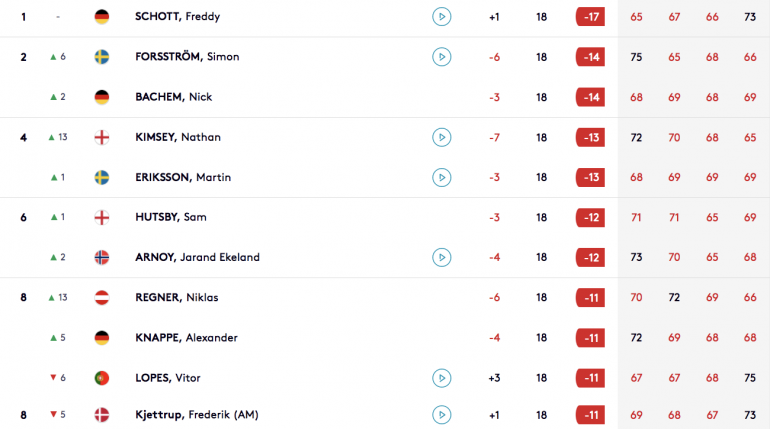The height and width of the screenshot is (429, 770).
Task: Play highlights for Jarand Ekeland Arnoy
Action: (441, 258)
